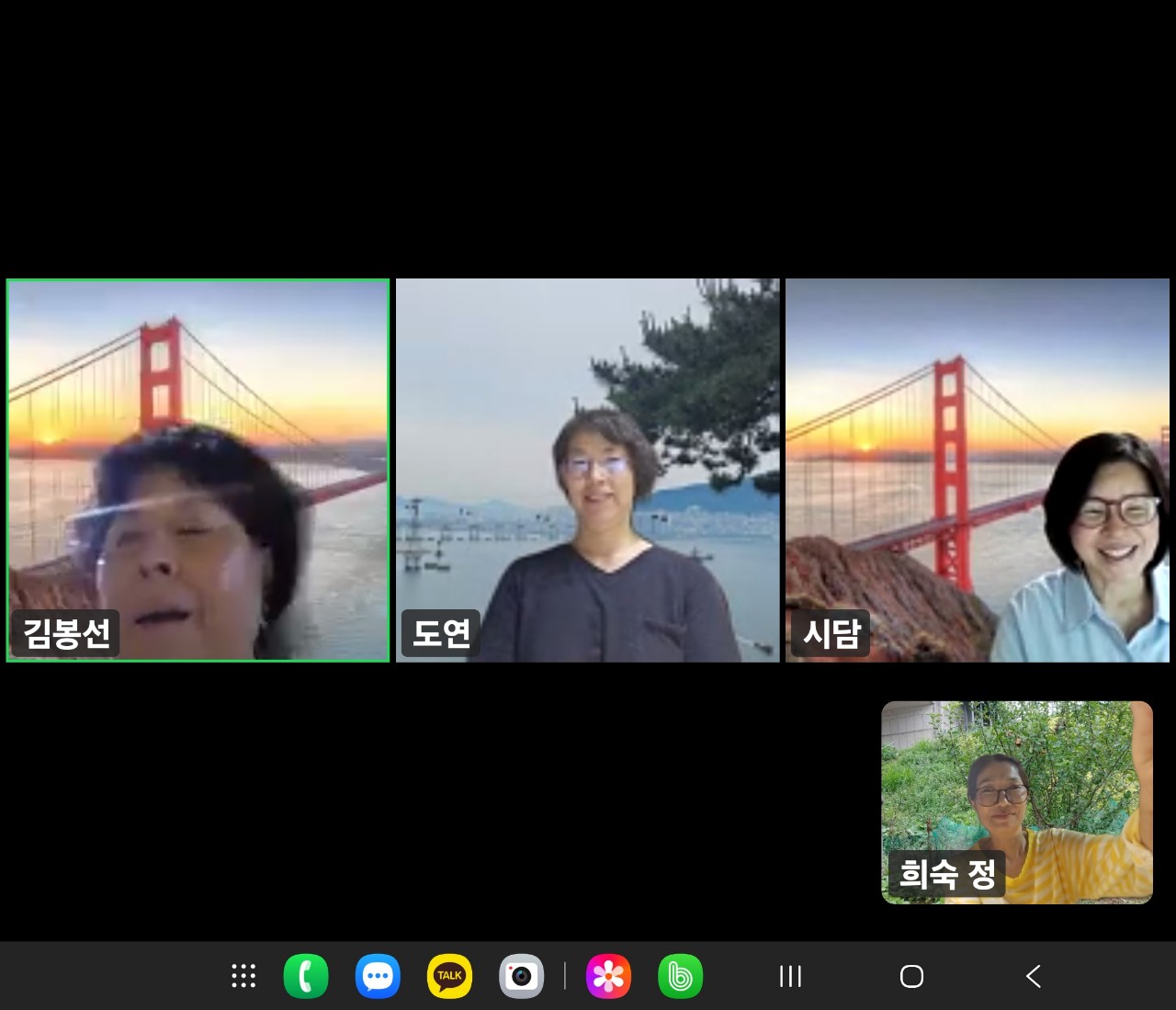Tap the Back navigation arrow
This screenshot has height=1010, width=1176.
point(1034,976)
